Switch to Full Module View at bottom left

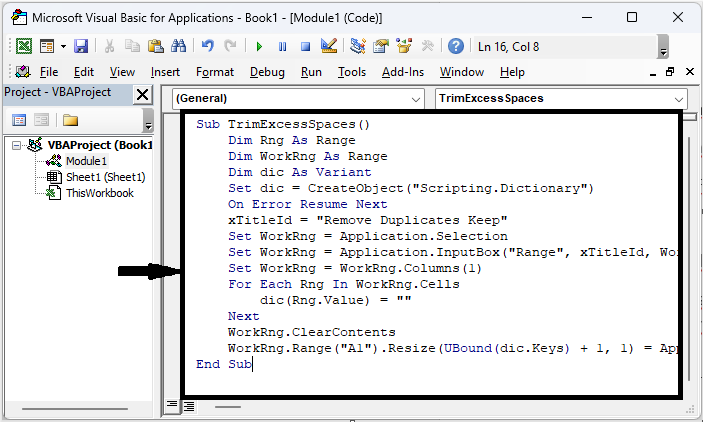click(x=188, y=405)
